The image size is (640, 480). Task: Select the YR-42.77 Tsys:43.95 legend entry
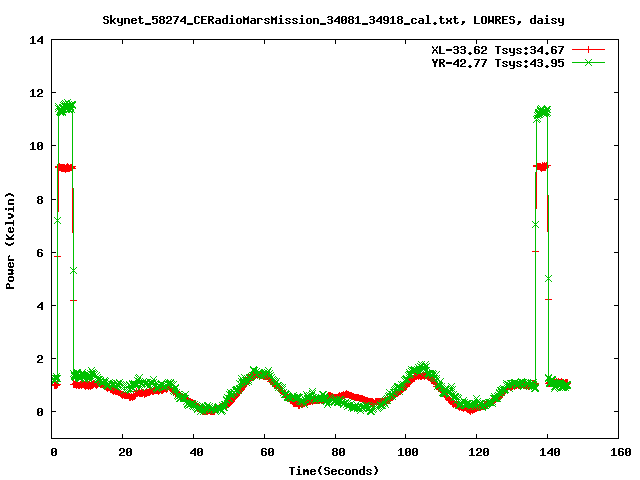click(498, 63)
